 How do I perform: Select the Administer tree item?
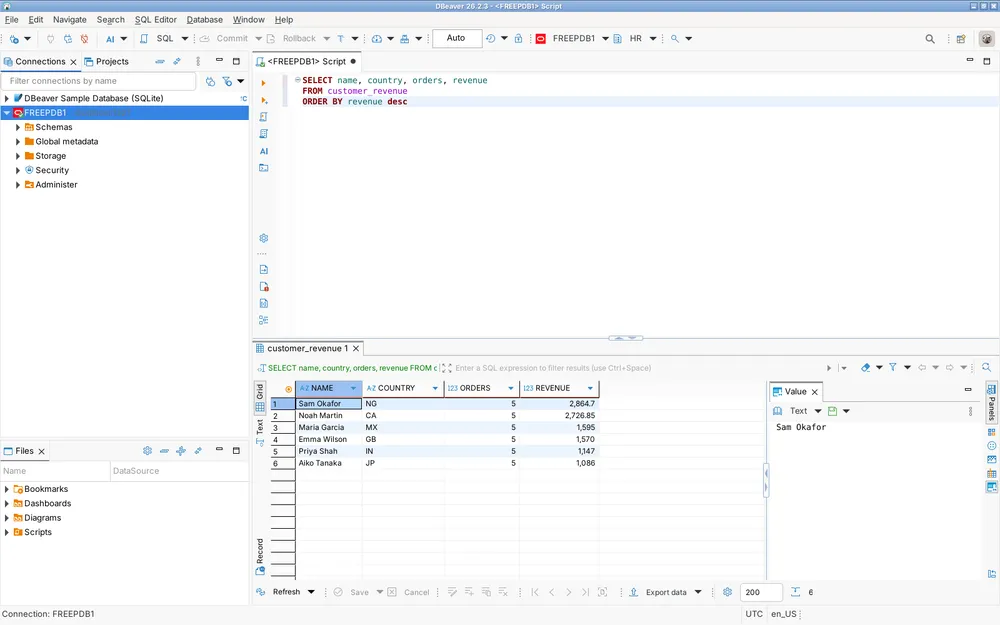(56, 185)
